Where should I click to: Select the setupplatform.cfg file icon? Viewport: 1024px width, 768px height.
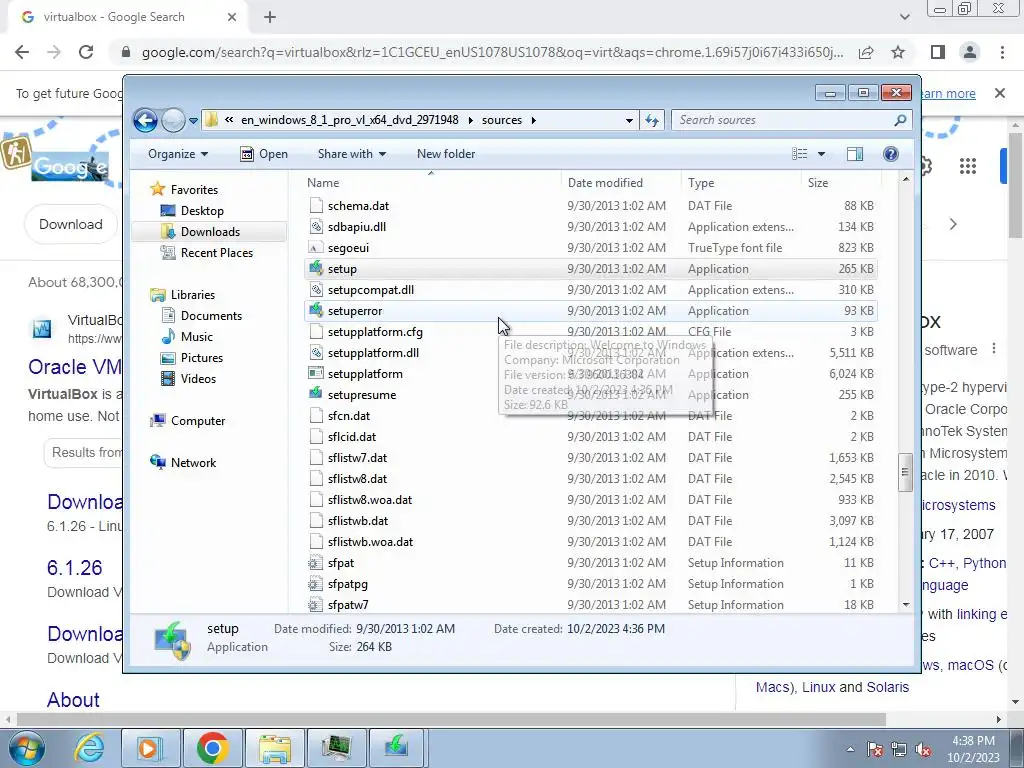[316, 332]
